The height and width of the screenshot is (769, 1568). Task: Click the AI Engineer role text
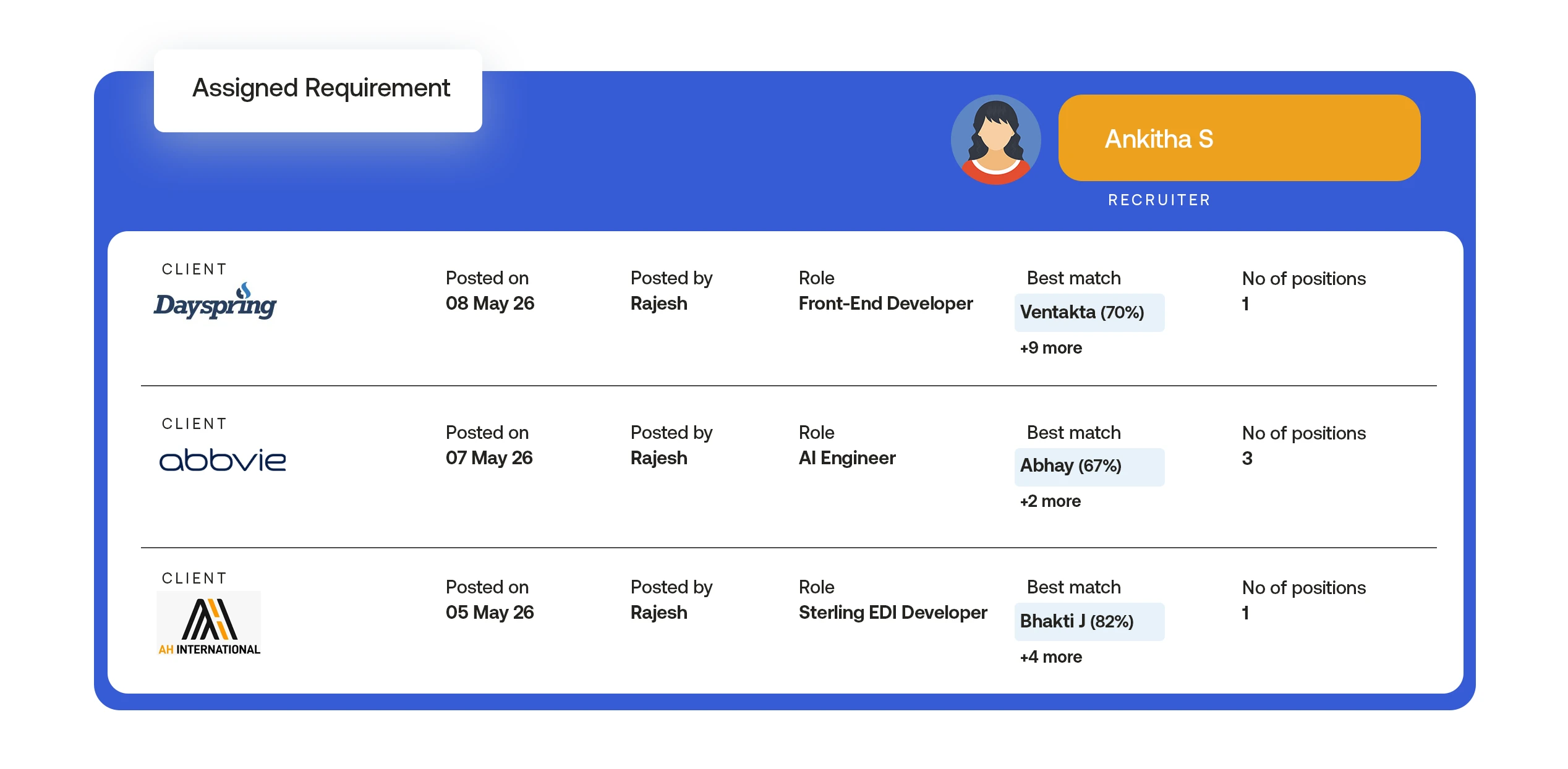coord(846,458)
